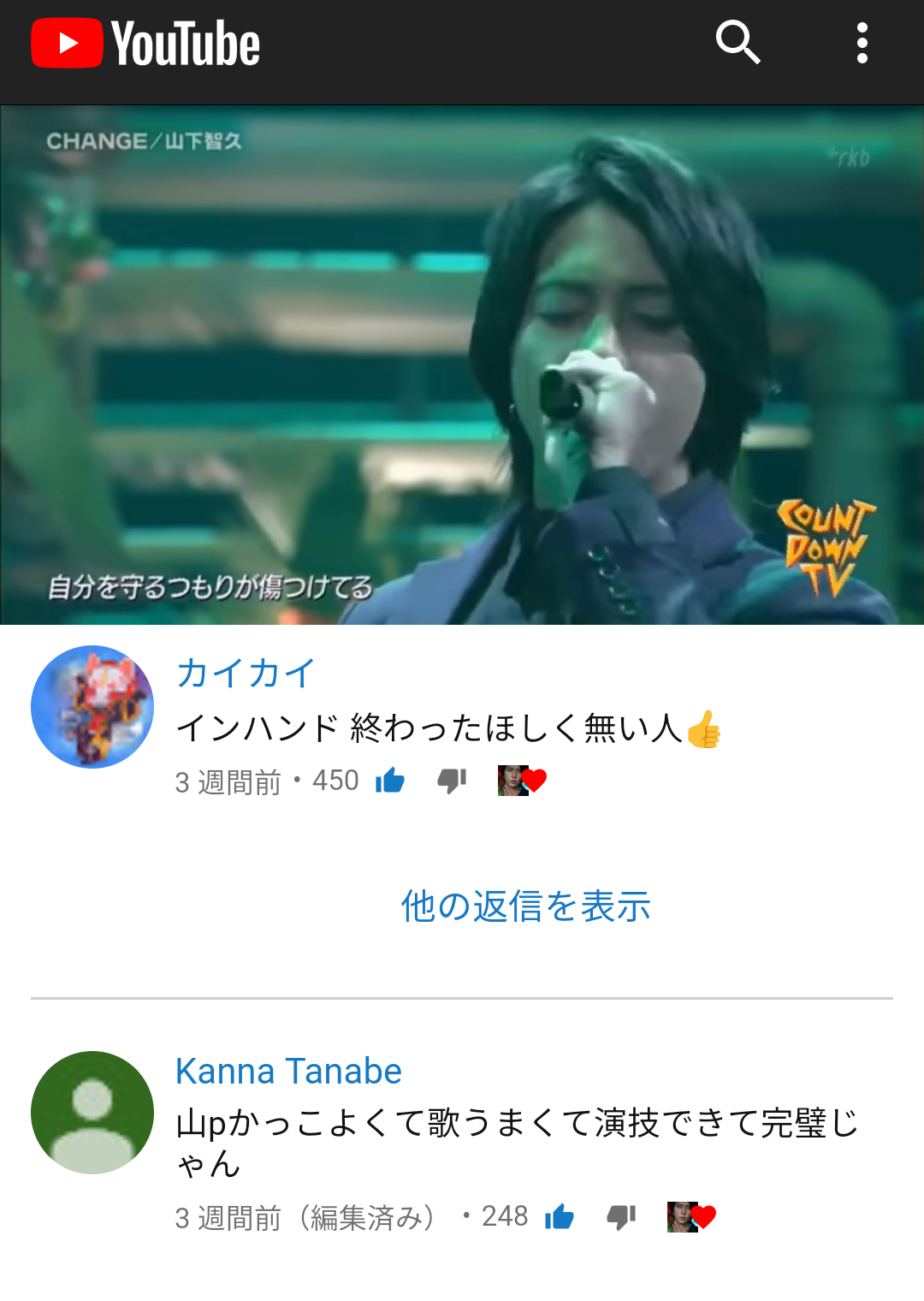Screen dimensions: 924x1301
Task: Open the Kanna Tanabe channel name link
Action: 288,1072
